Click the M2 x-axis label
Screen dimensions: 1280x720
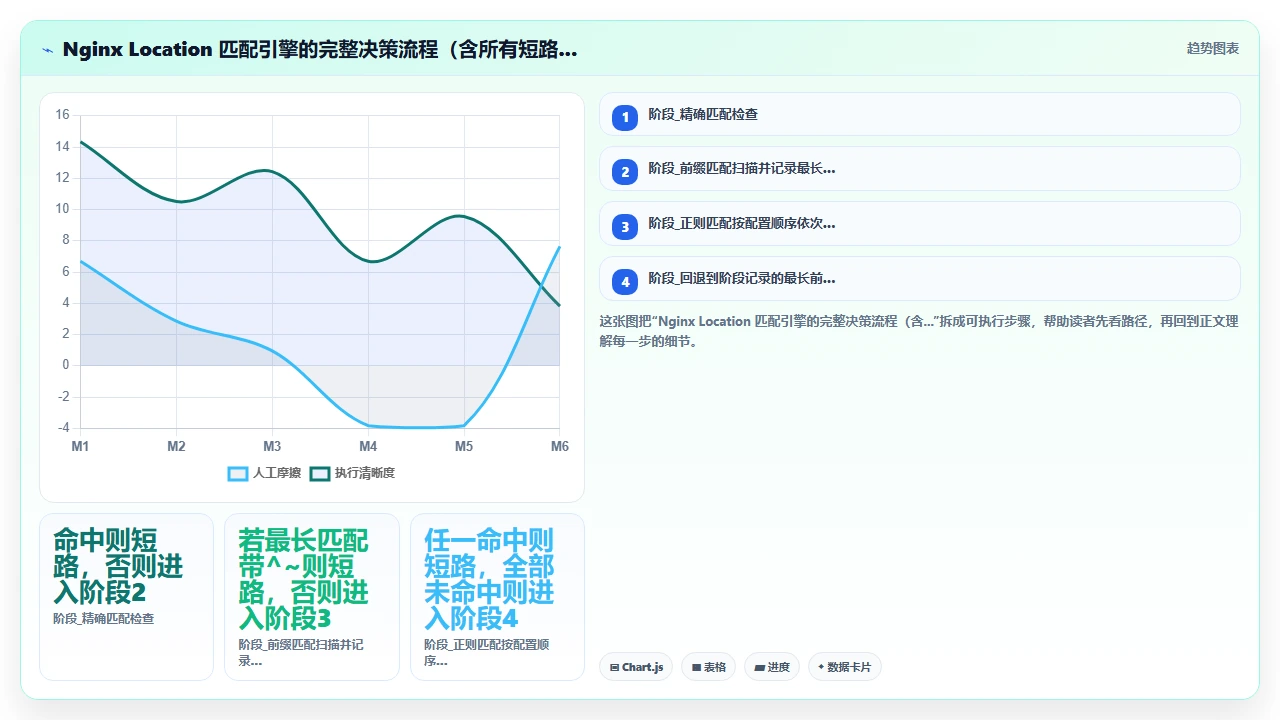(x=176, y=446)
